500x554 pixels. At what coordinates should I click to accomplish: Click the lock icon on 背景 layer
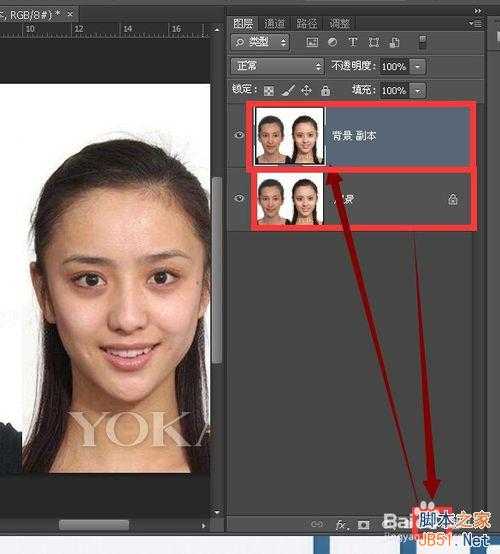(x=453, y=200)
